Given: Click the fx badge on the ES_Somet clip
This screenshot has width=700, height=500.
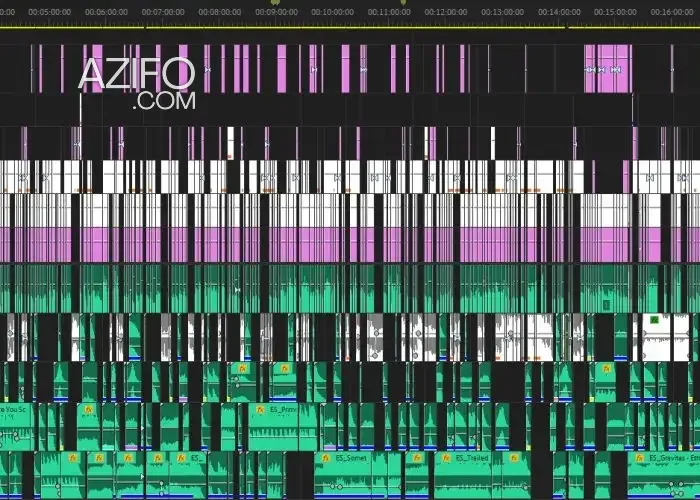Looking at the screenshot, I should tap(326, 458).
